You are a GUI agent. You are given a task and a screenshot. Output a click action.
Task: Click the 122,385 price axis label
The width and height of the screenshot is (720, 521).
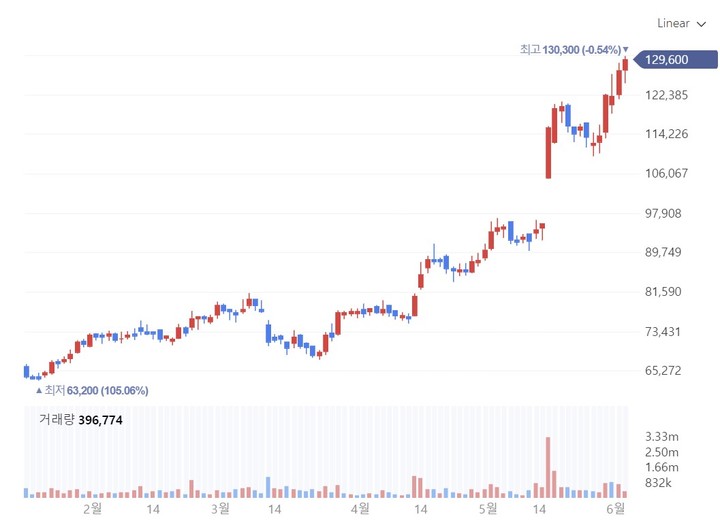tap(666, 96)
